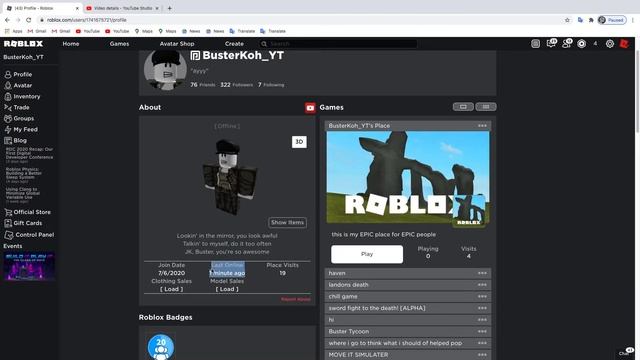
Task: Expand the helped pop game row
Action: coord(408,343)
